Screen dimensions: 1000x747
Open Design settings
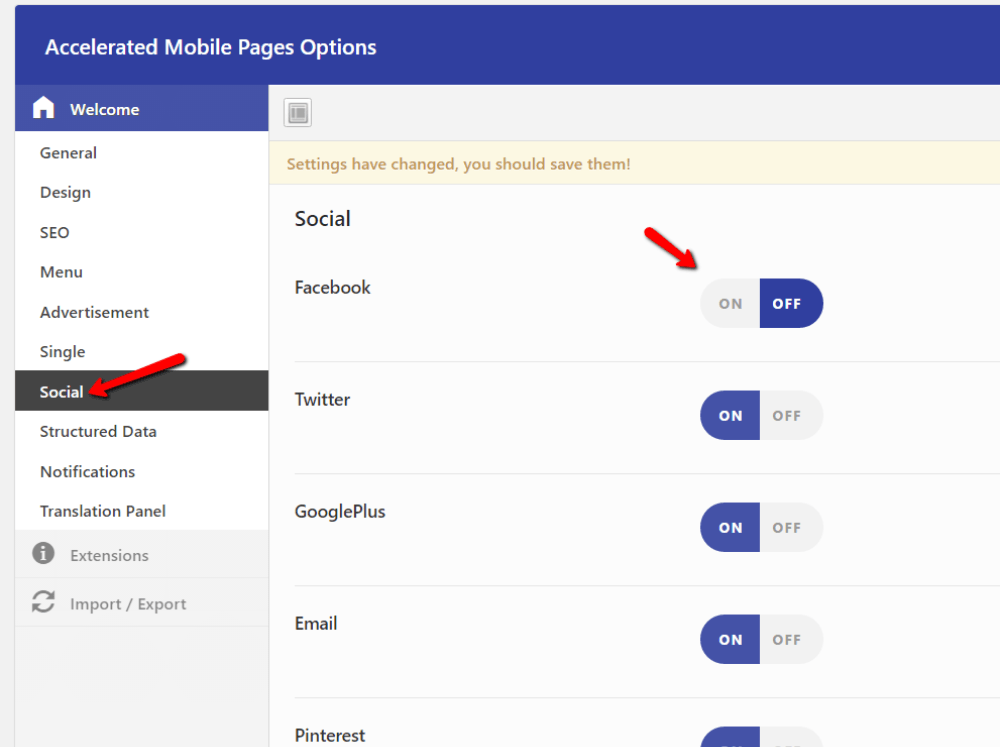click(x=142, y=193)
